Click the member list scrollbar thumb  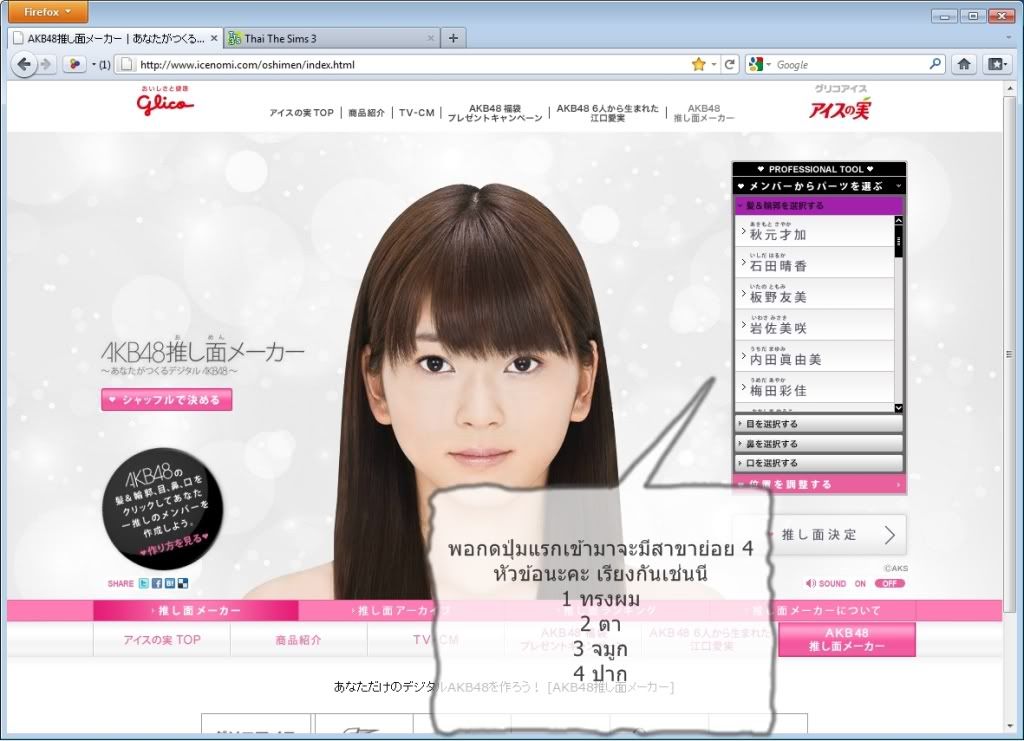(899, 241)
